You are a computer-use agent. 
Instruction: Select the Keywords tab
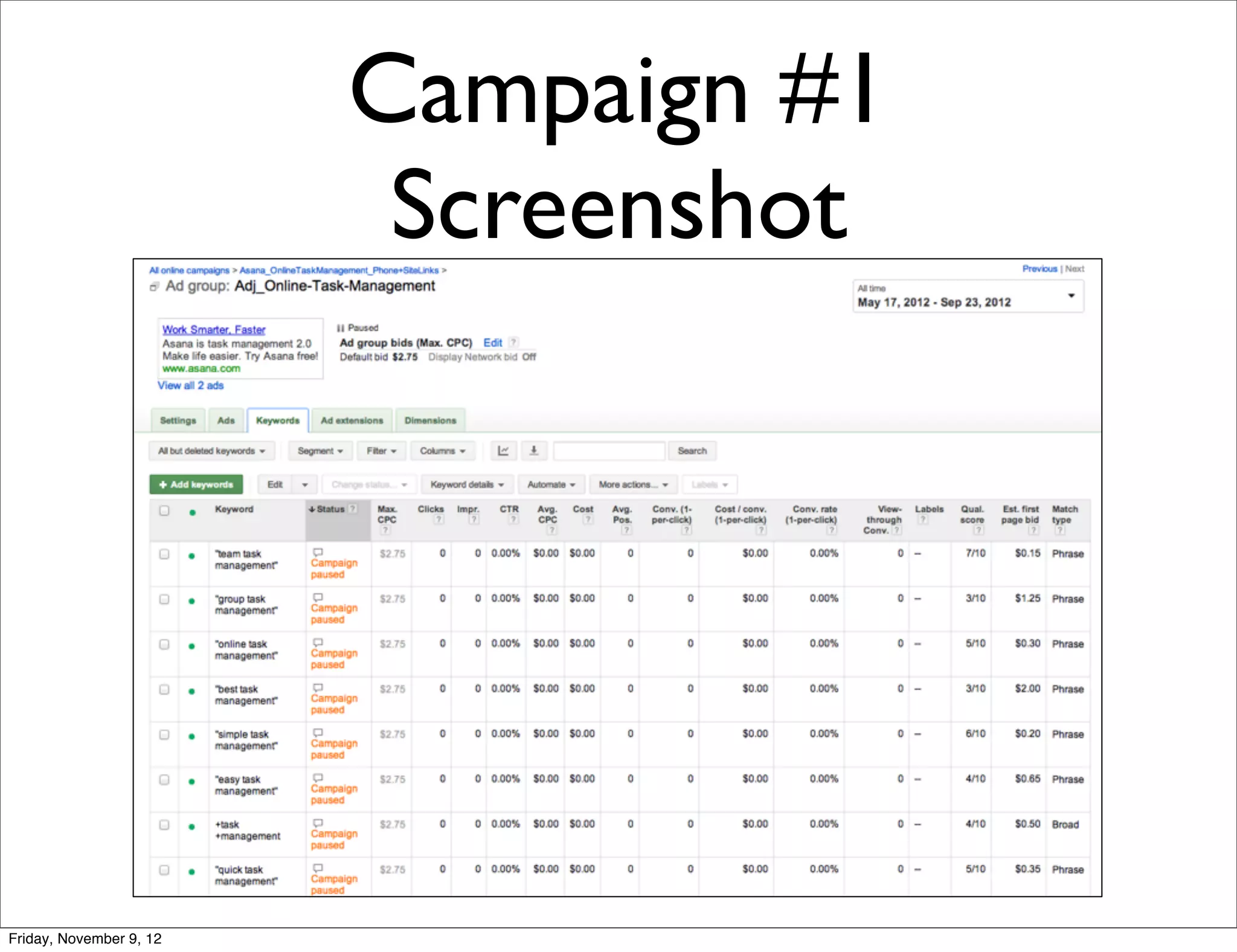(x=278, y=420)
